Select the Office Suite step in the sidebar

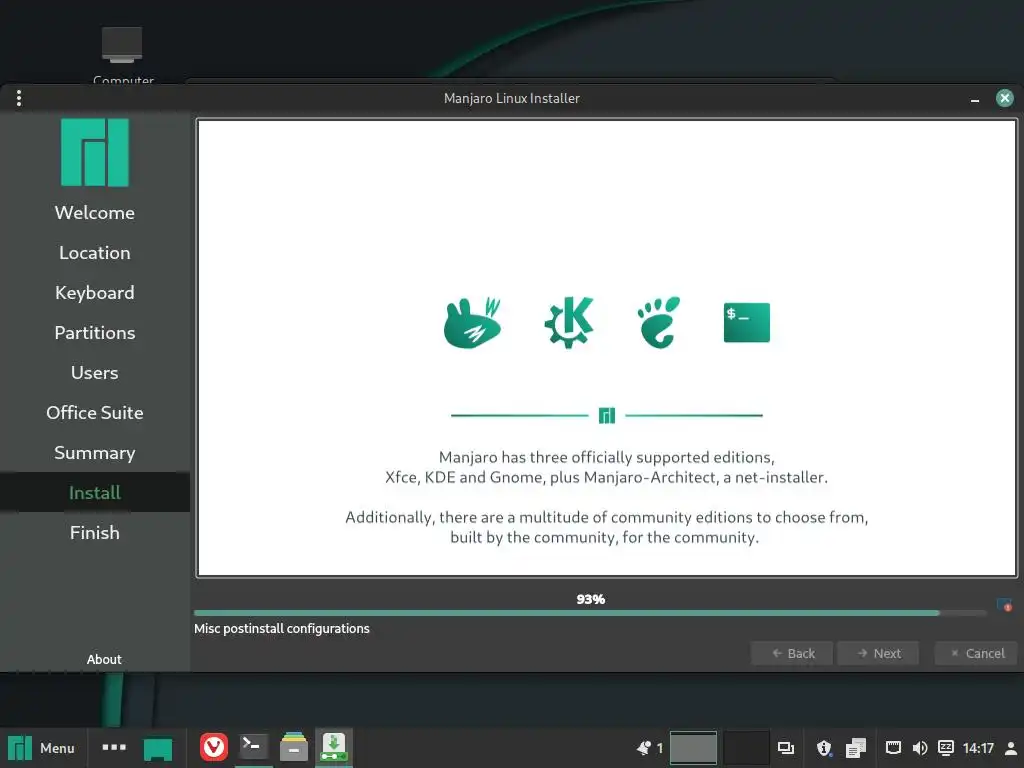95,412
